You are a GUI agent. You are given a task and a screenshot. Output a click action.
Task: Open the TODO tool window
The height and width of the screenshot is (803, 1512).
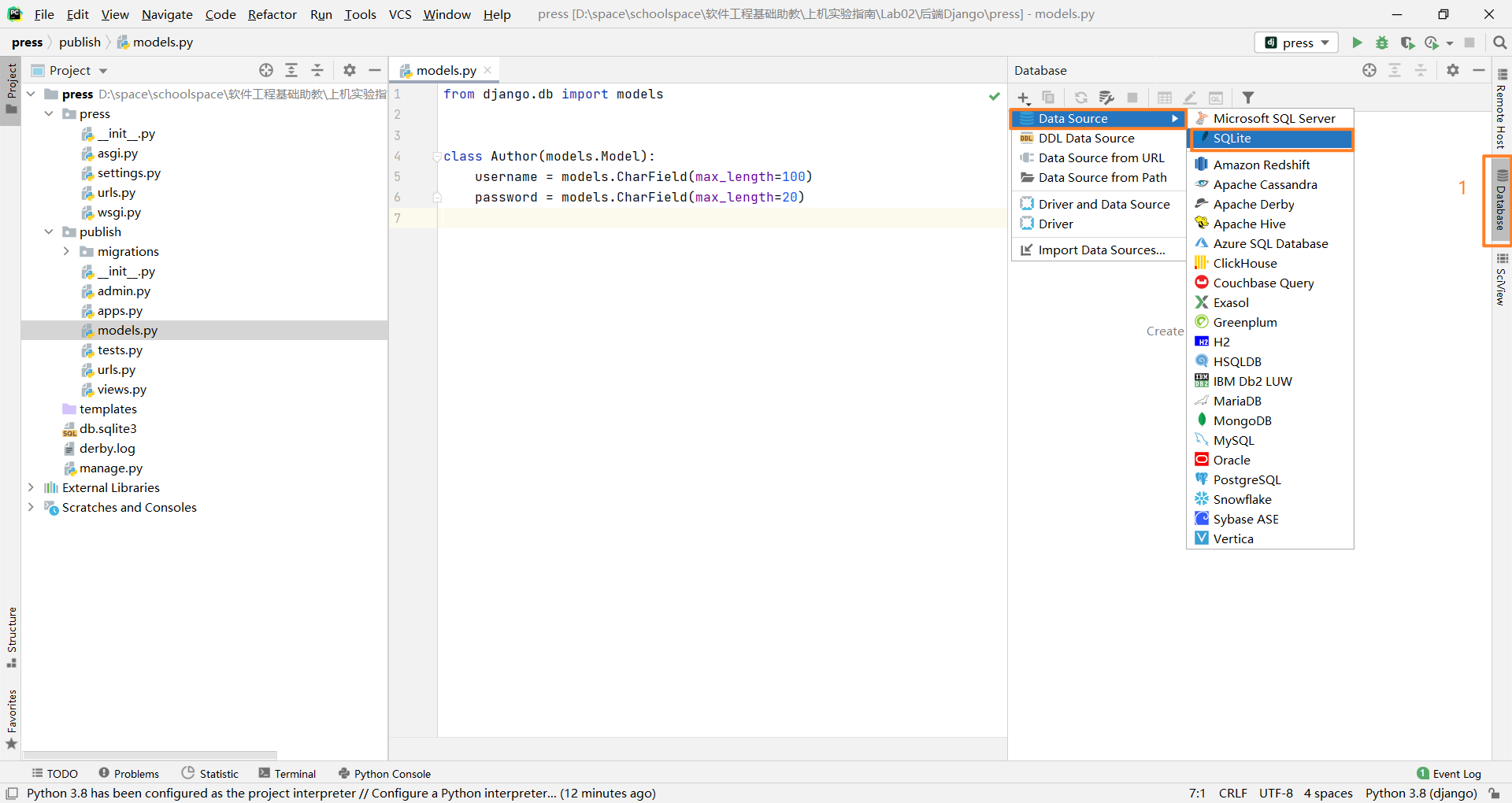[55, 774]
